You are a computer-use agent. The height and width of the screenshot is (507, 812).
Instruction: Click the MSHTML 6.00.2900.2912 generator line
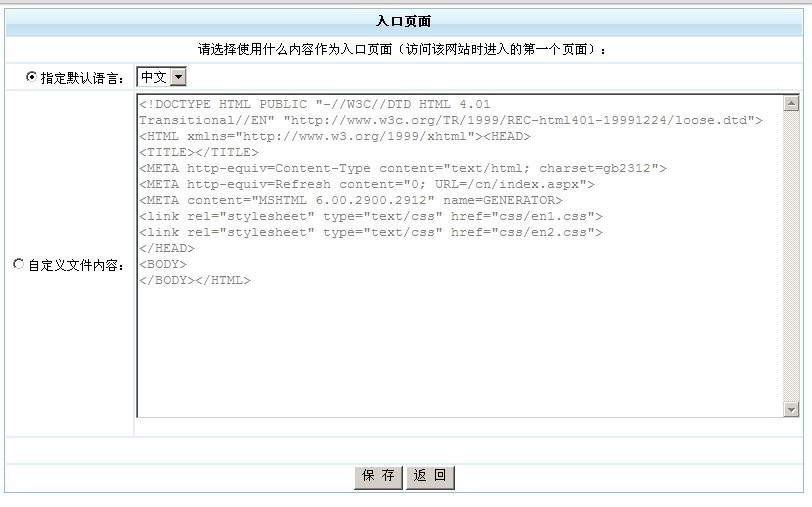(351, 200)
